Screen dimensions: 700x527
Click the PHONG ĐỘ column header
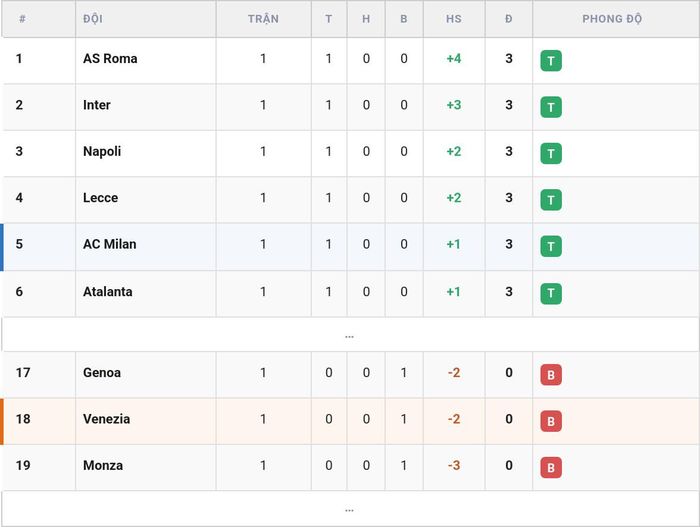tap(612, 19)
